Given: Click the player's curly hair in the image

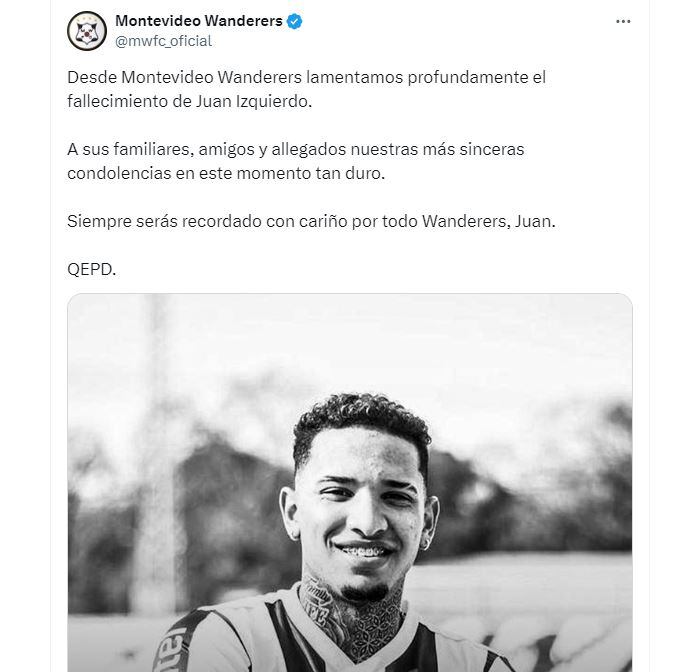Looking at the screenshot, I should click(360, 420).
